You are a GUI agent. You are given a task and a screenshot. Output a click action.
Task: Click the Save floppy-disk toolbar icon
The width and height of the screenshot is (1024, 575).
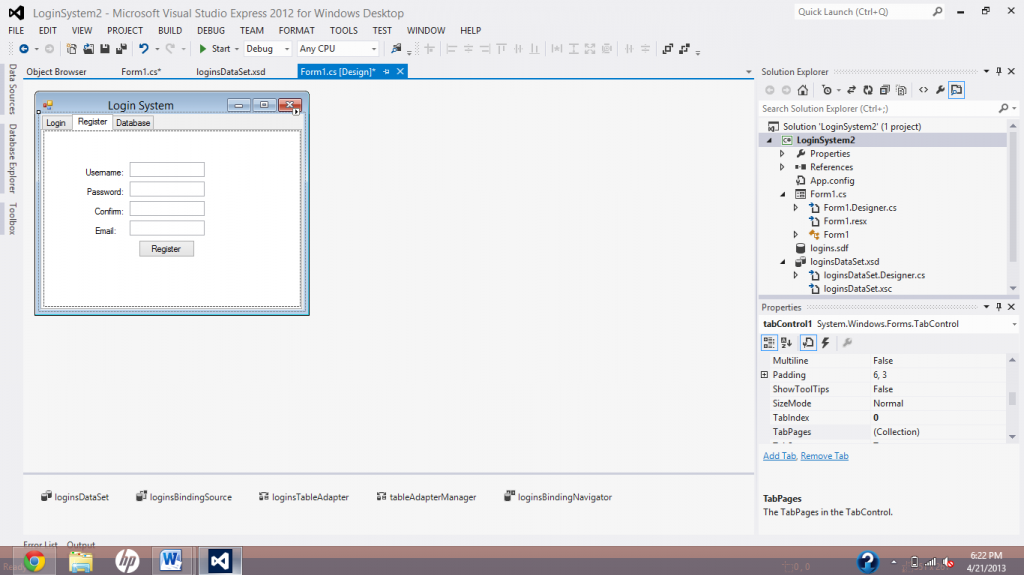(104, 49)
